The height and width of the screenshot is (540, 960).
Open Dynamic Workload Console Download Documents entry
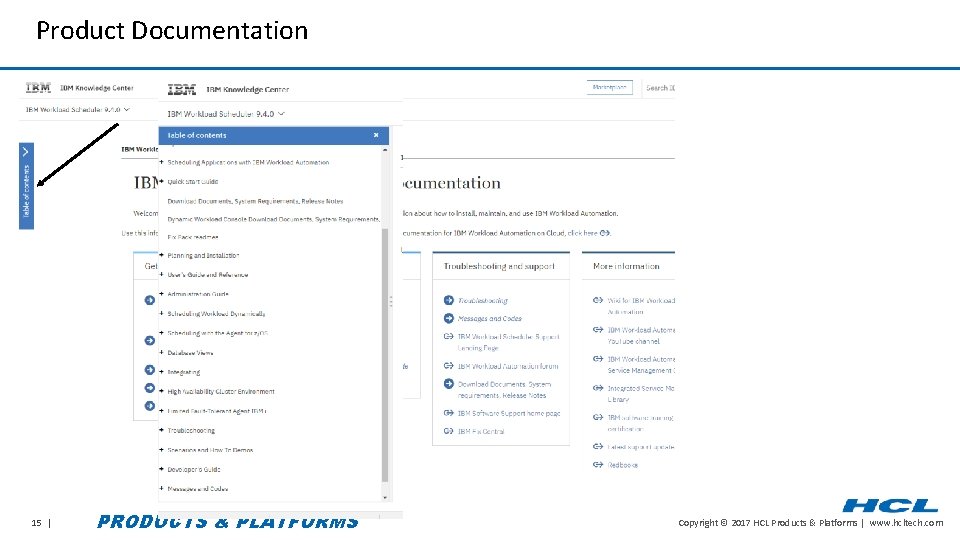(x=274, y=219)
